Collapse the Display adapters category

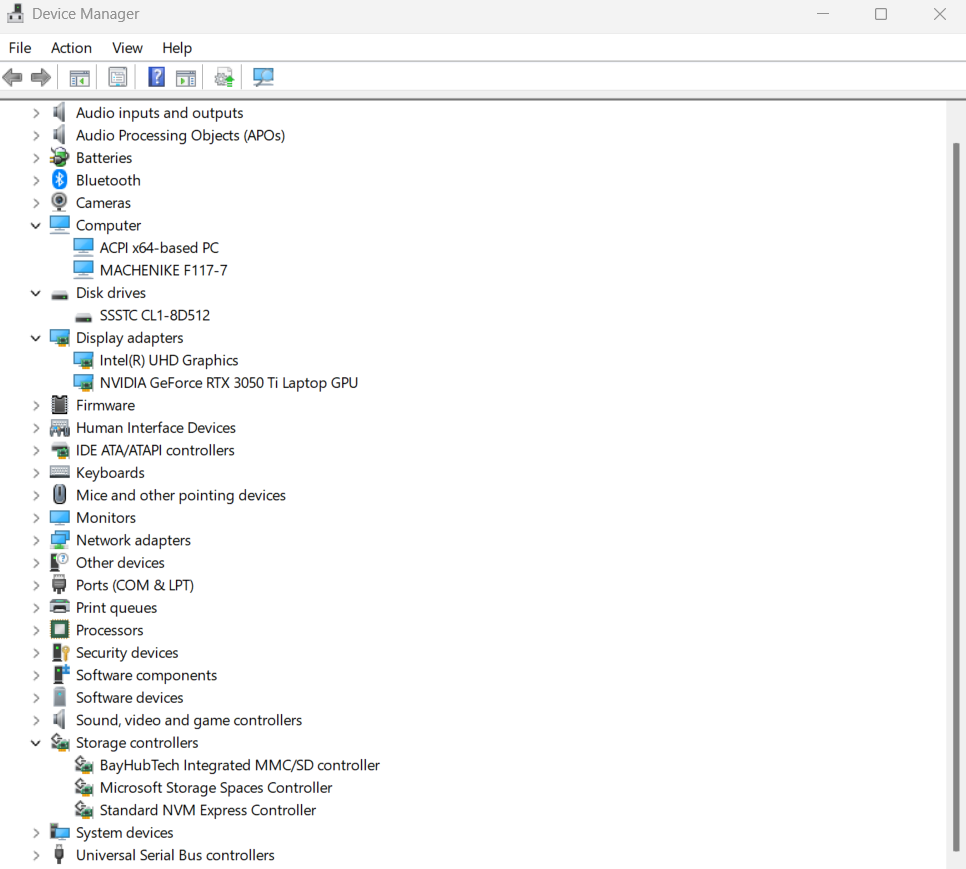(x=36, y=338)
